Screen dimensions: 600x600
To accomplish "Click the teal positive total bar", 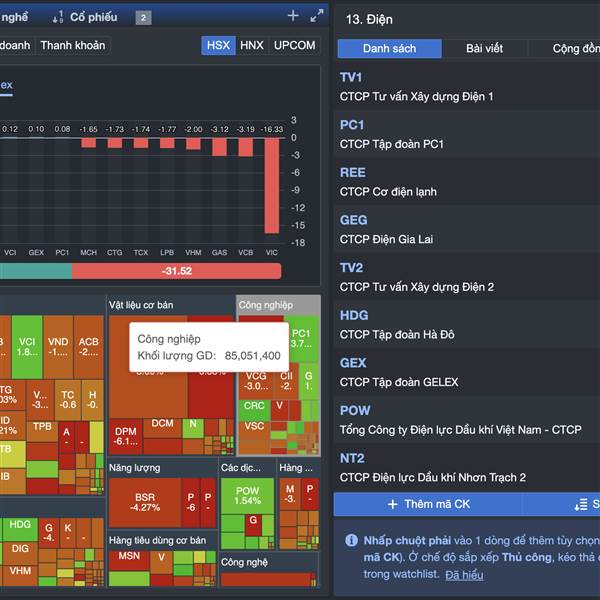I will [x=36, y=271].
